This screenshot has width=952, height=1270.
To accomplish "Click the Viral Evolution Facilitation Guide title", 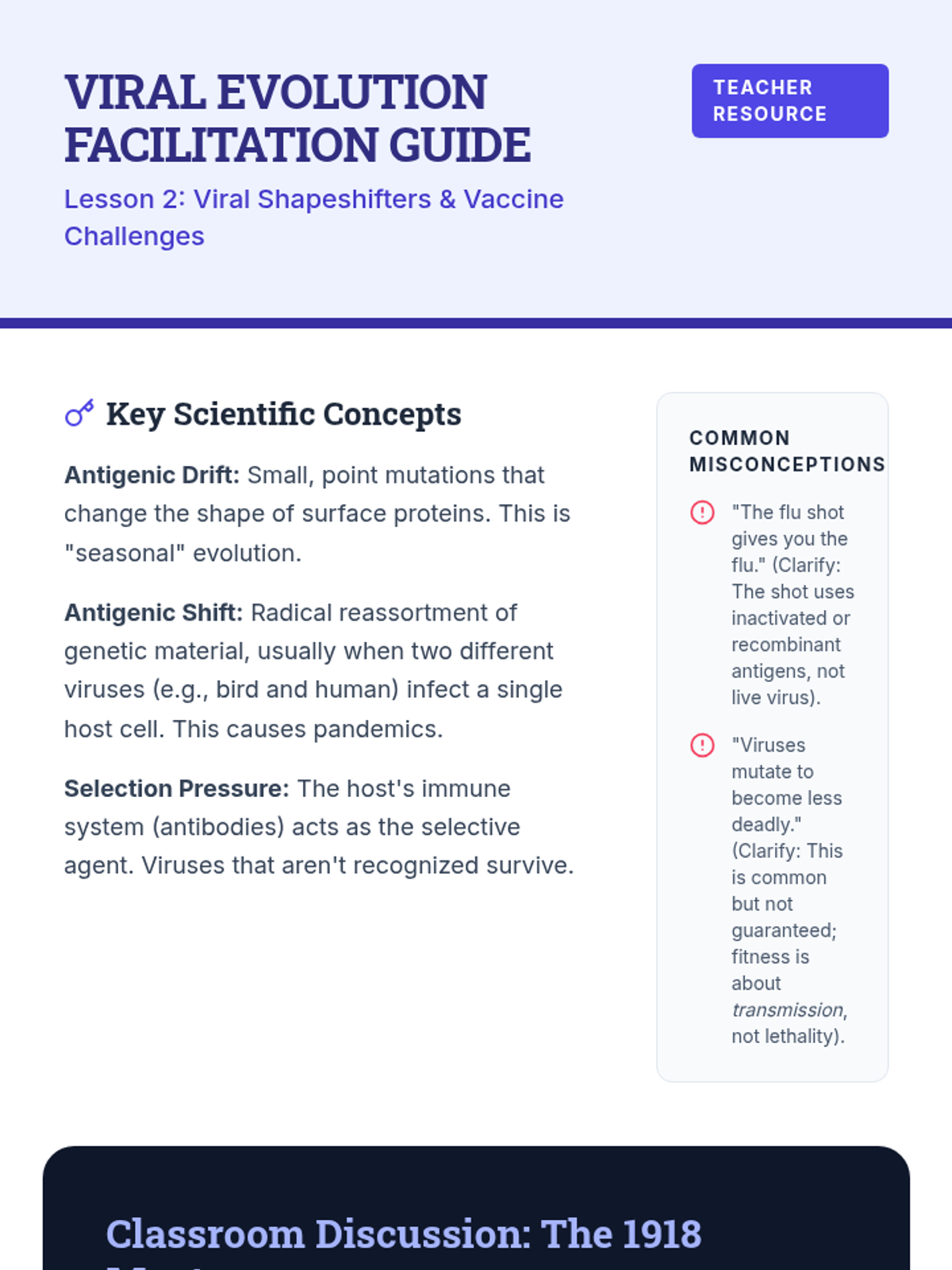I will (x=297, y=118).
